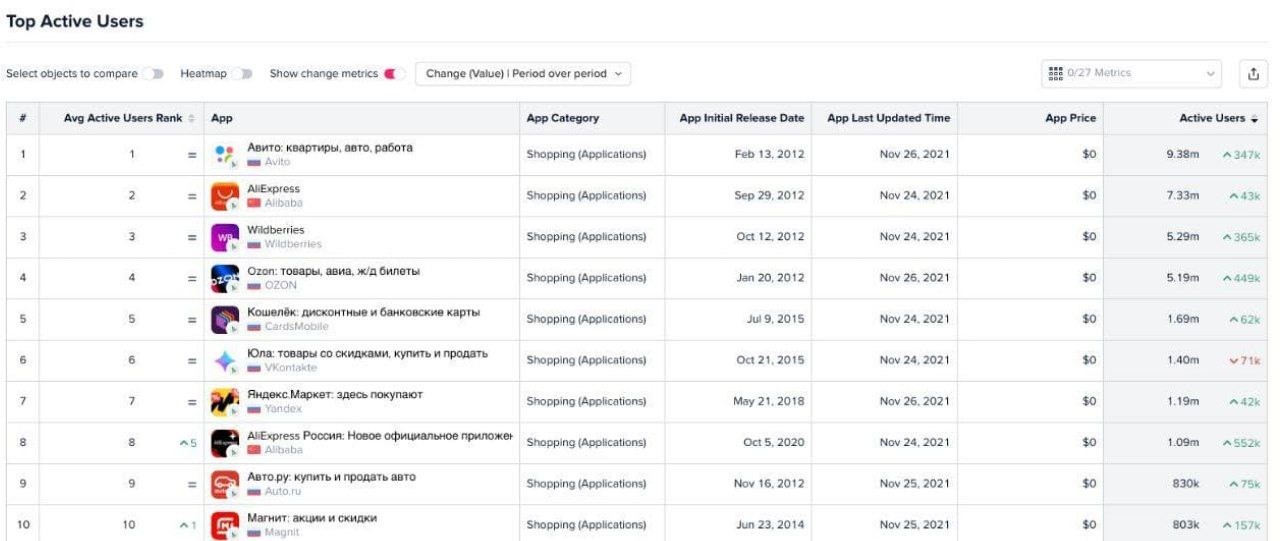Click the AliExpress Россия app icon
Viewport: 1280px width, 541px height.
(225, 442)
